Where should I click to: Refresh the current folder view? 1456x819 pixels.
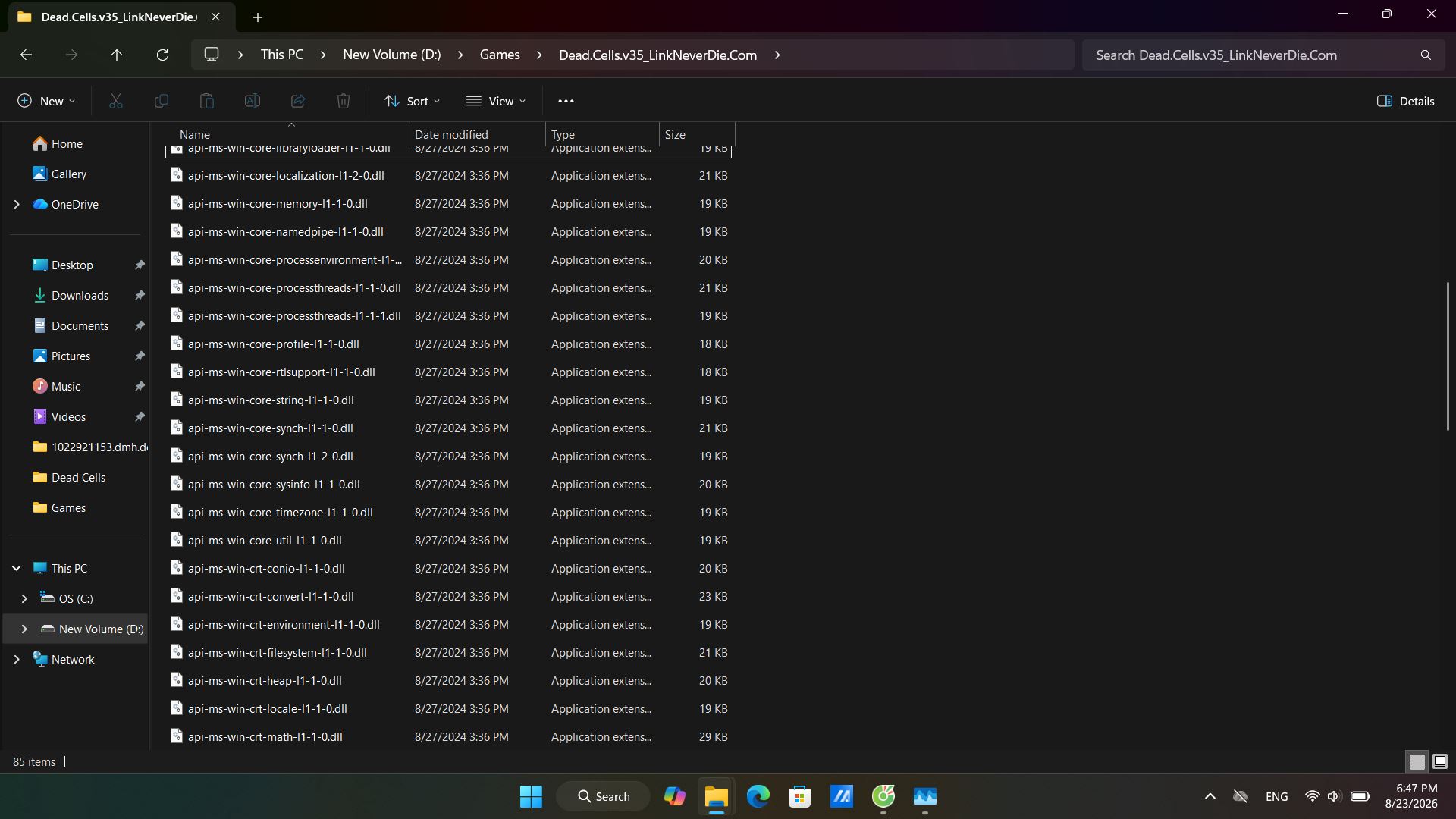click(162, 55)
